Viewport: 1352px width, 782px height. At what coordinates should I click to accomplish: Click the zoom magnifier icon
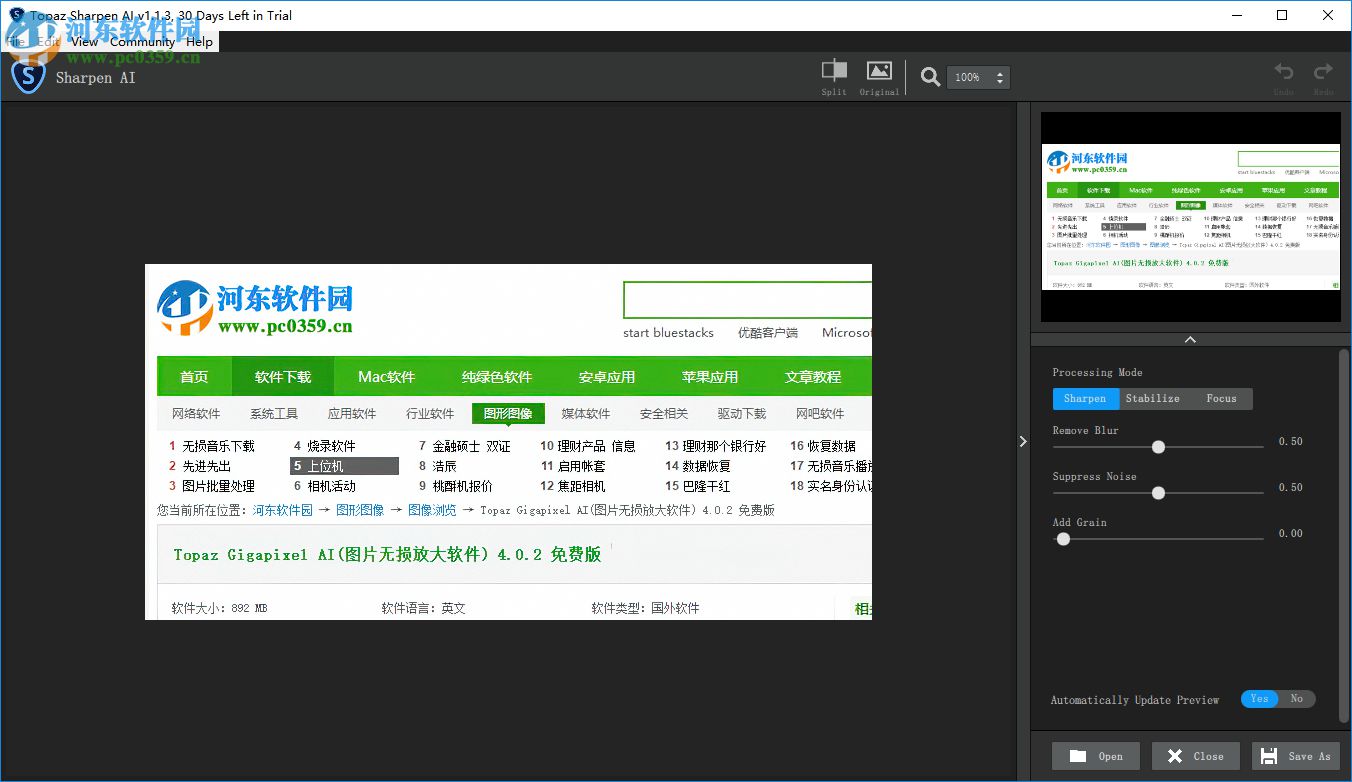(929, 77)
